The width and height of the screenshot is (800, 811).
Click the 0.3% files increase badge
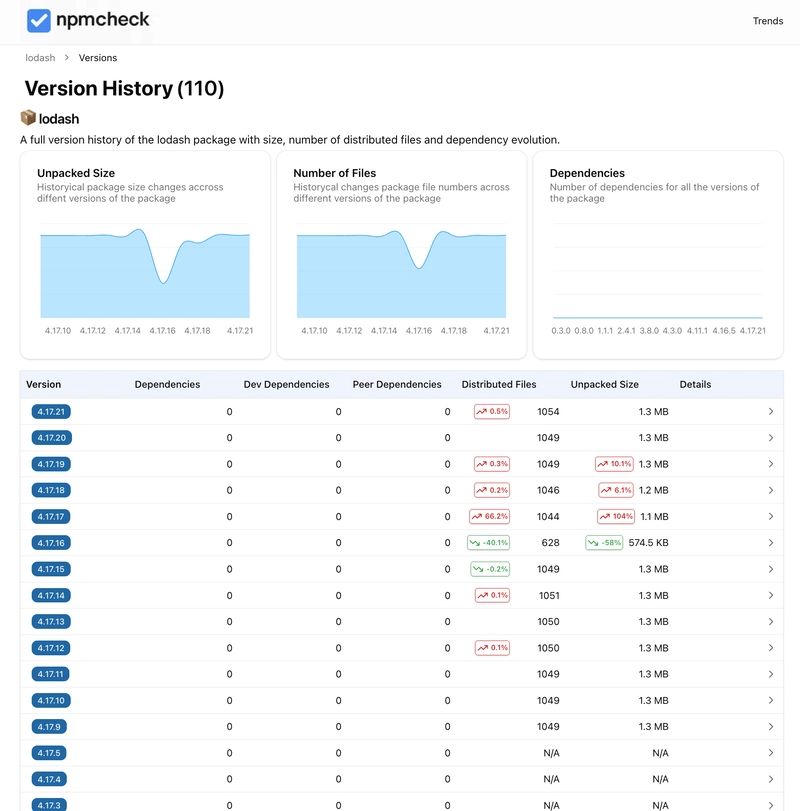click(x=492, y=464)
